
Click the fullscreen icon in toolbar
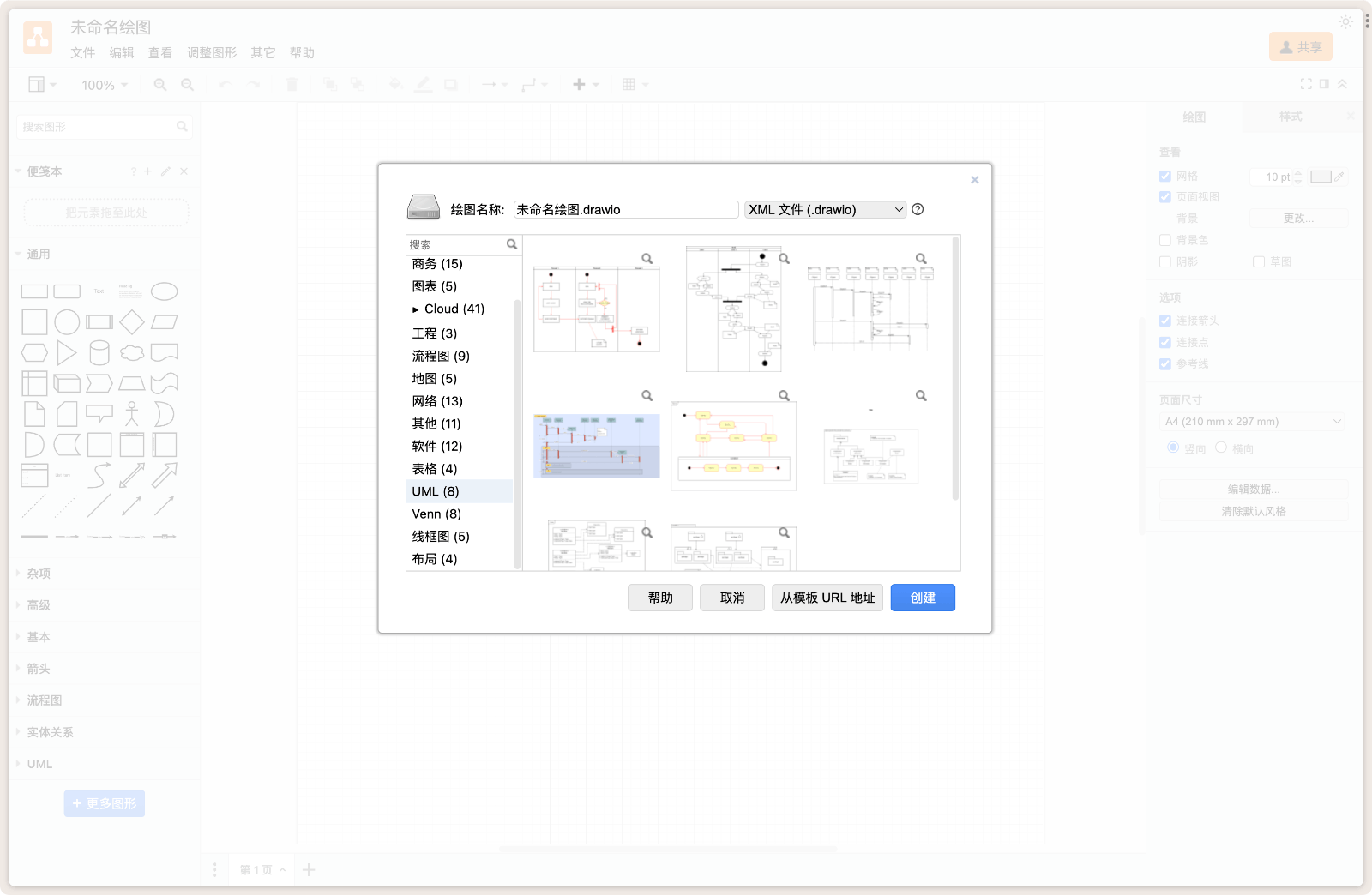coord(1306,84)
